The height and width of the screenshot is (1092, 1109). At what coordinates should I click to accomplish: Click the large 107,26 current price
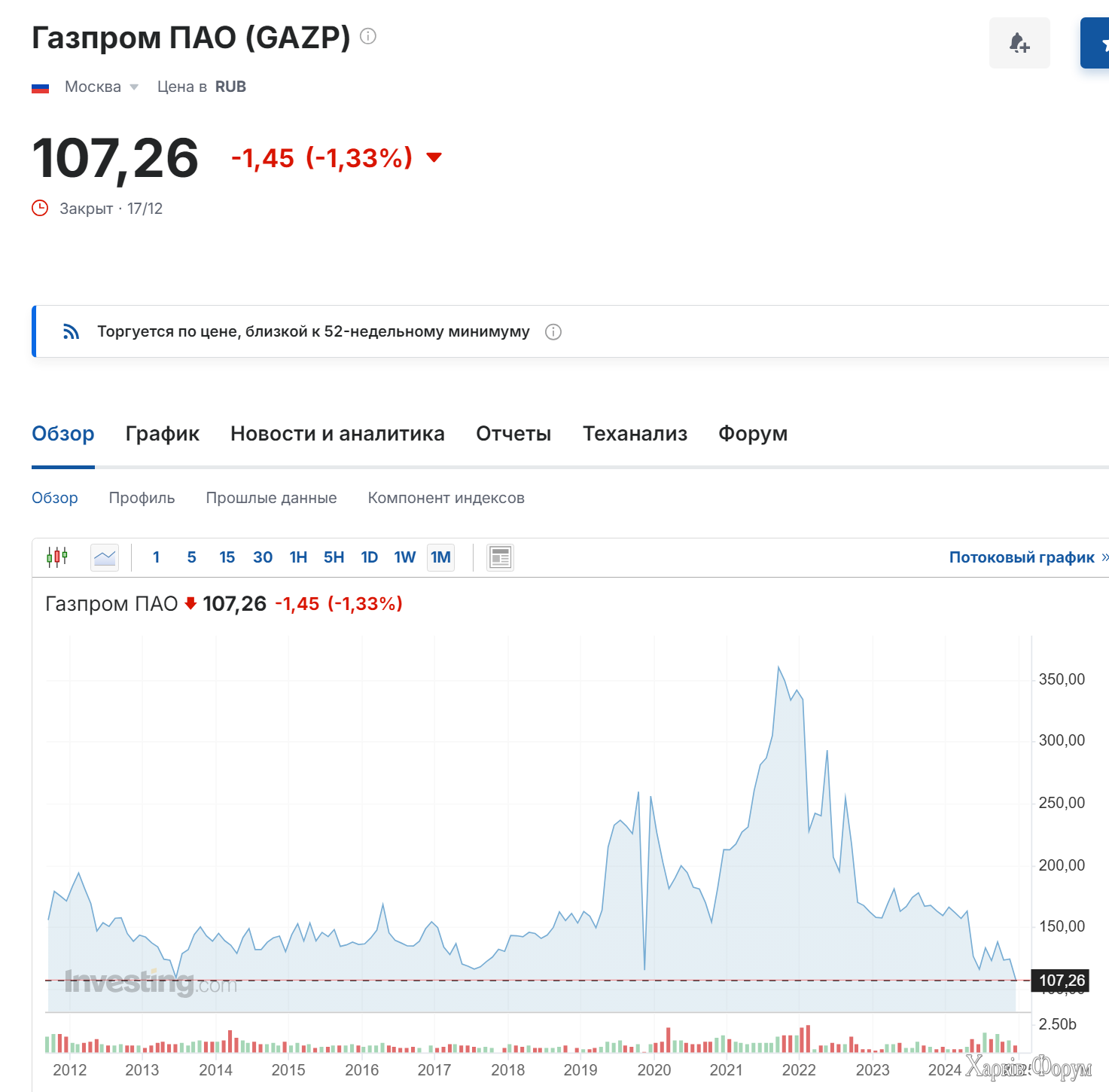pos(115,159)
